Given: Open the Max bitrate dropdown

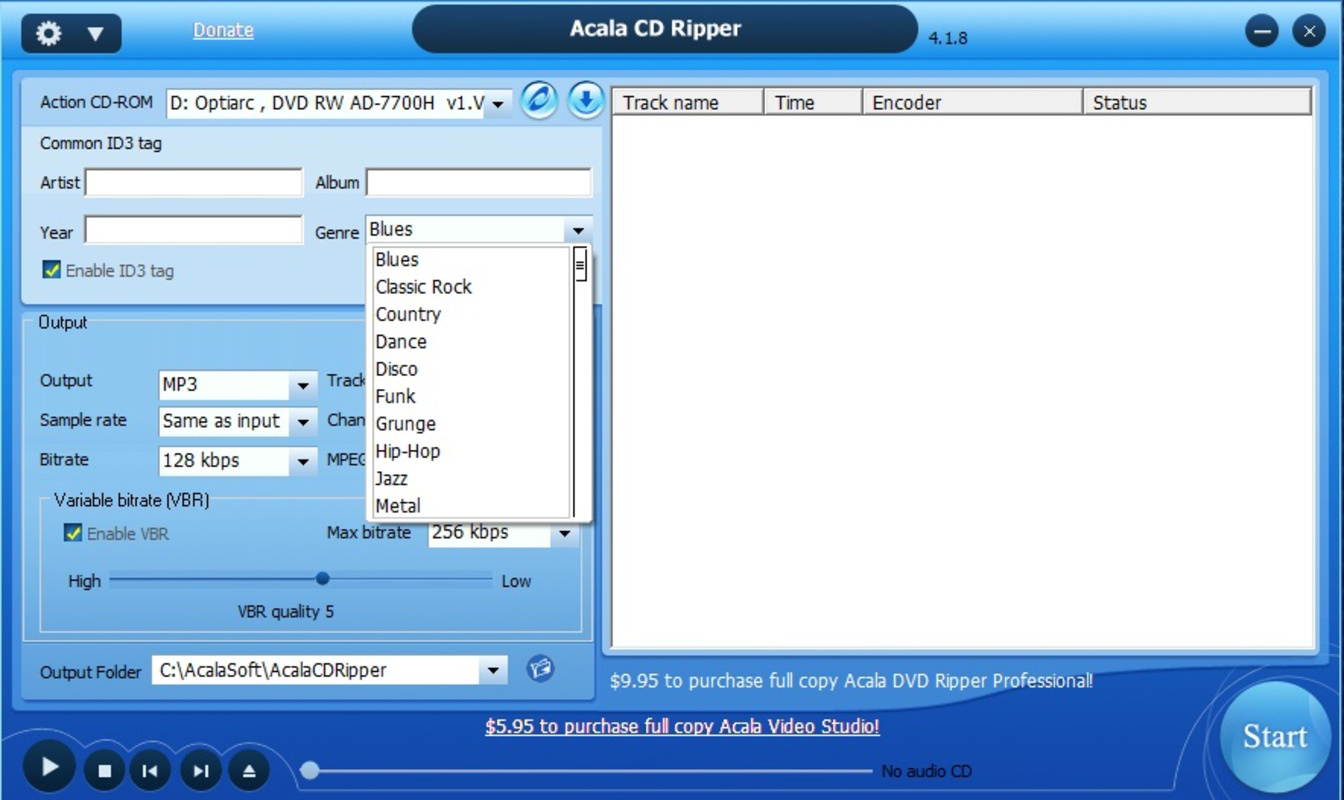Looking at the screenshot, I should pos(565,534).
